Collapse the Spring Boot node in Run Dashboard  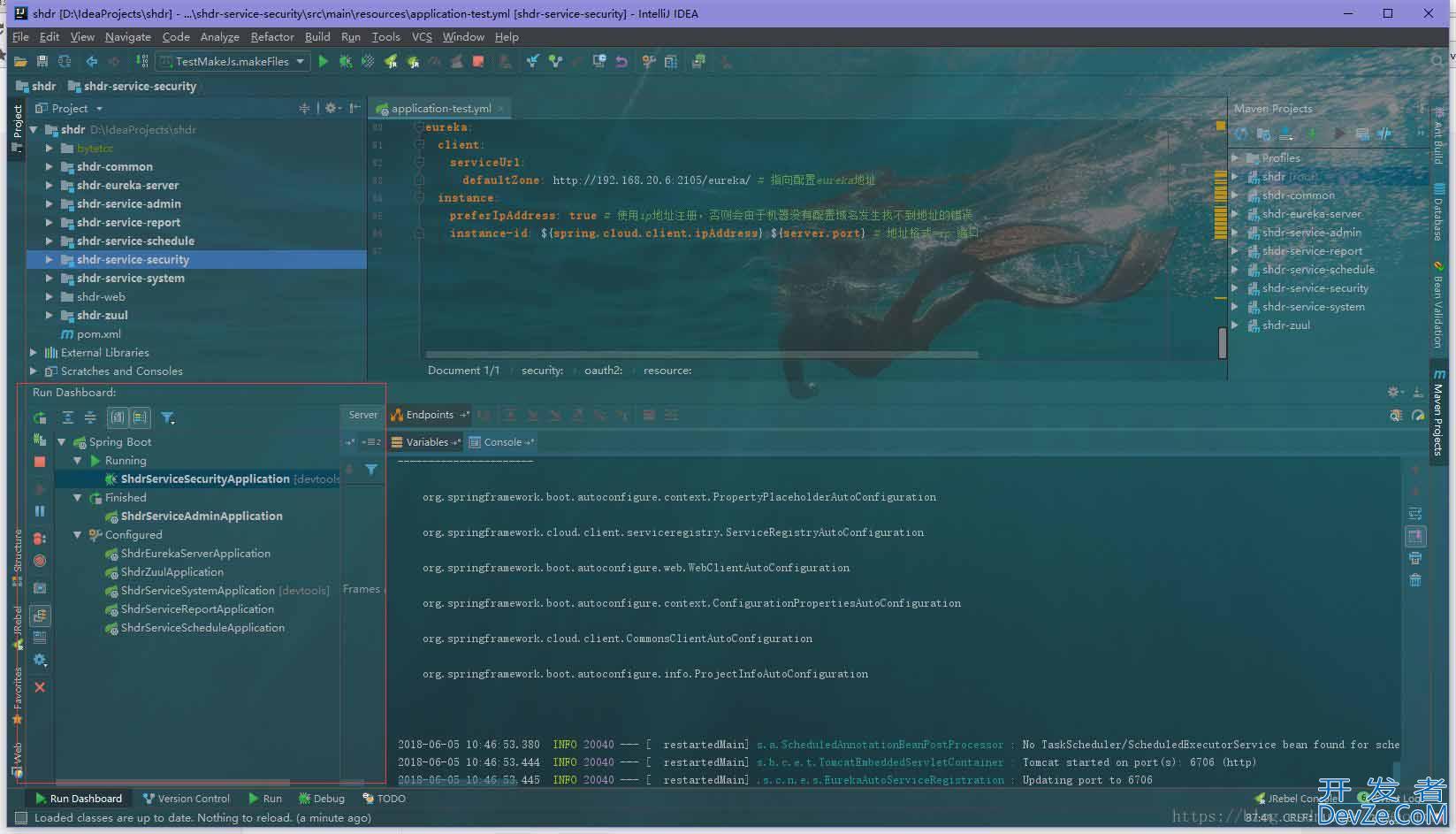click(x=62, y=442)
